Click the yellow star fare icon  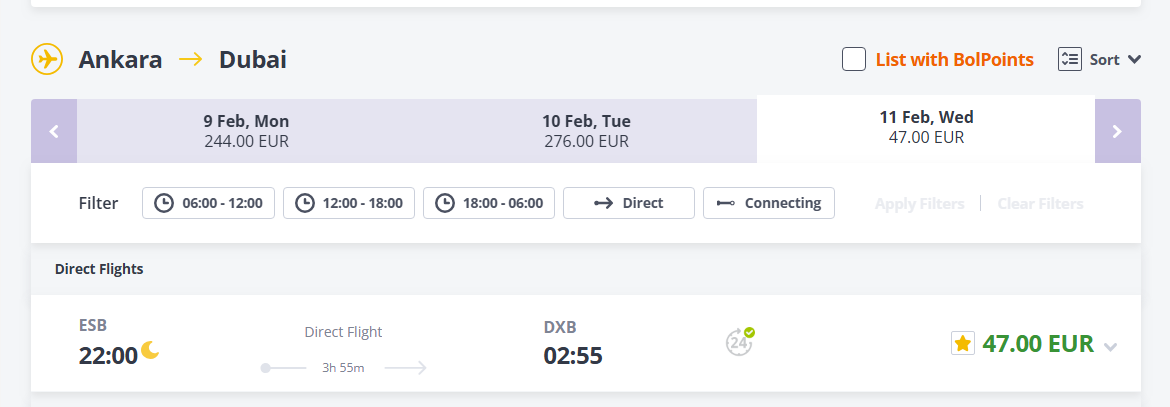[x=963, y=344]
